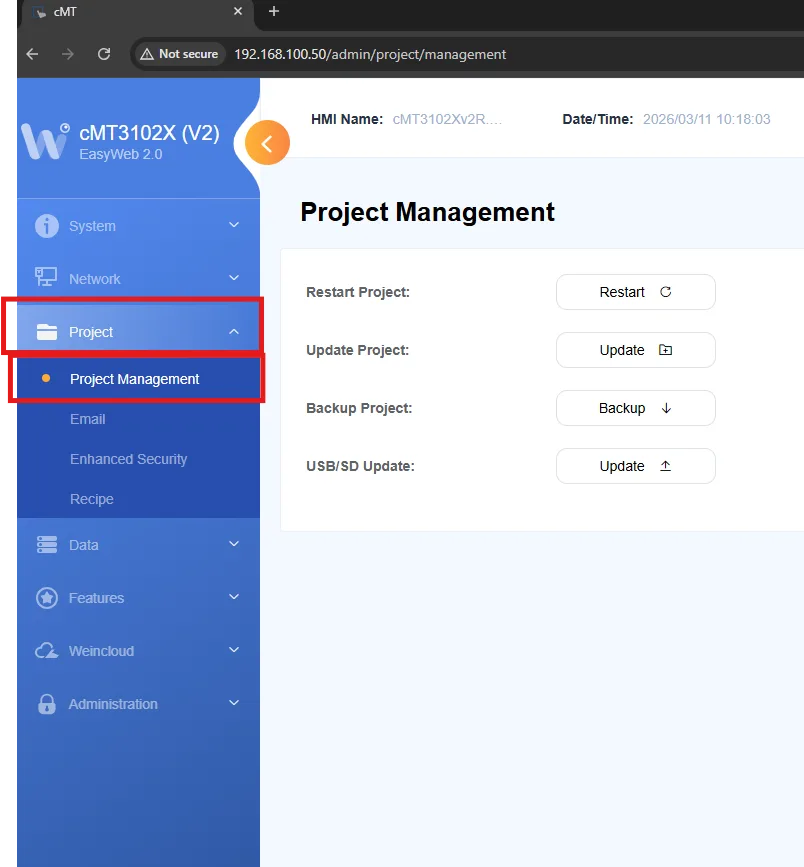Open Enhanced Security submenu item
The image size is (804, 867).
(138, 459)
